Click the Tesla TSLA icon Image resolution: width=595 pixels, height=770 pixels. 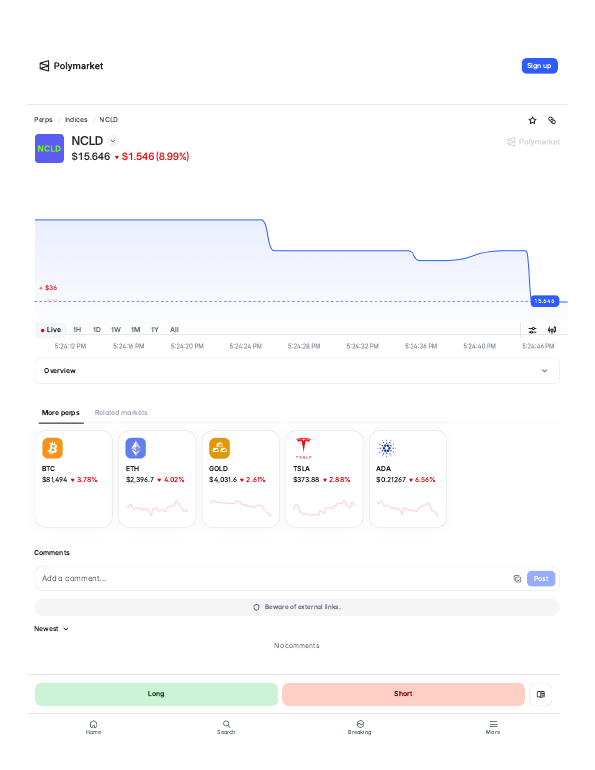(x=303, y=448)
